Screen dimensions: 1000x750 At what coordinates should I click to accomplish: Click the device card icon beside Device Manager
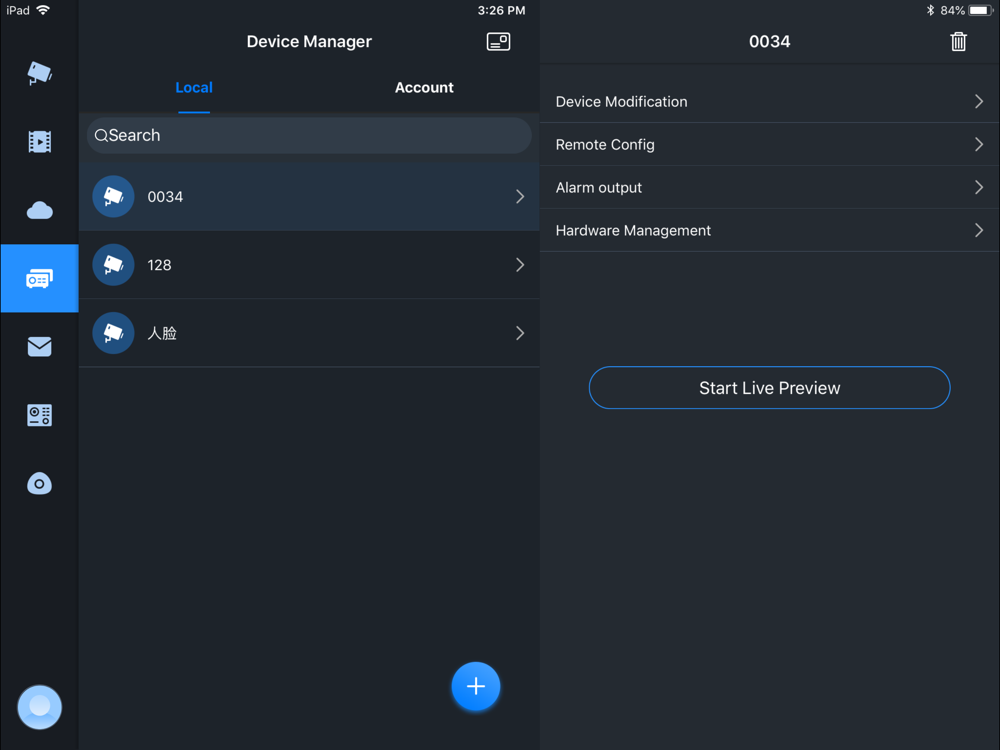click(x=498, y=41)
